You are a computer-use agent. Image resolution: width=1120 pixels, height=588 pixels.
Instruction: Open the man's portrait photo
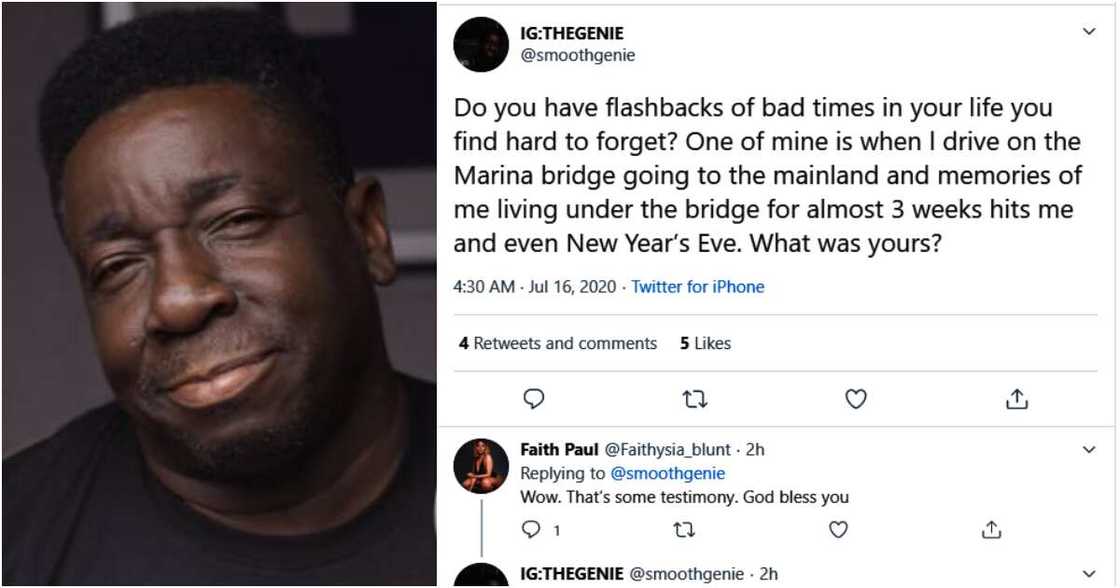218,294
